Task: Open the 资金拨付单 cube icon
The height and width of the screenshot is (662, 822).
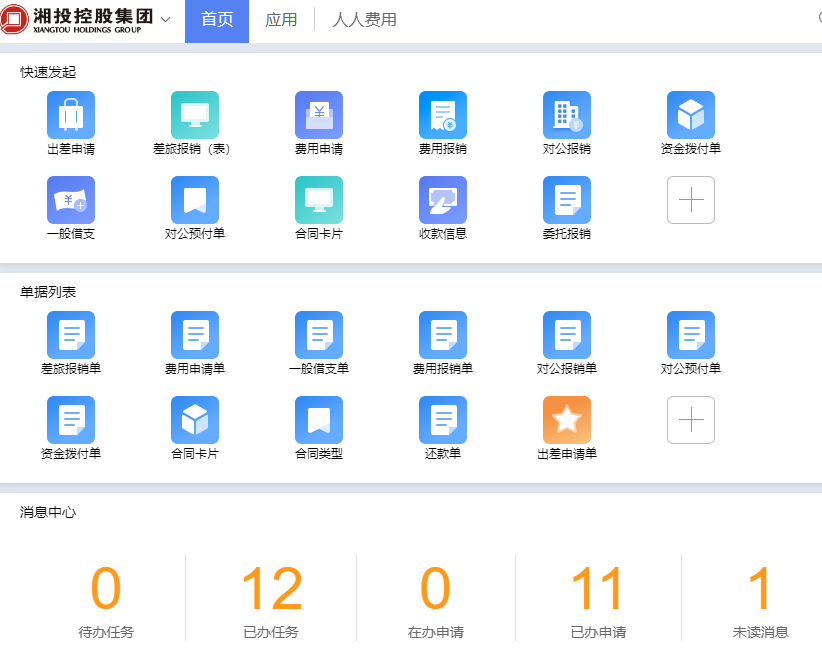Action: 690,115
